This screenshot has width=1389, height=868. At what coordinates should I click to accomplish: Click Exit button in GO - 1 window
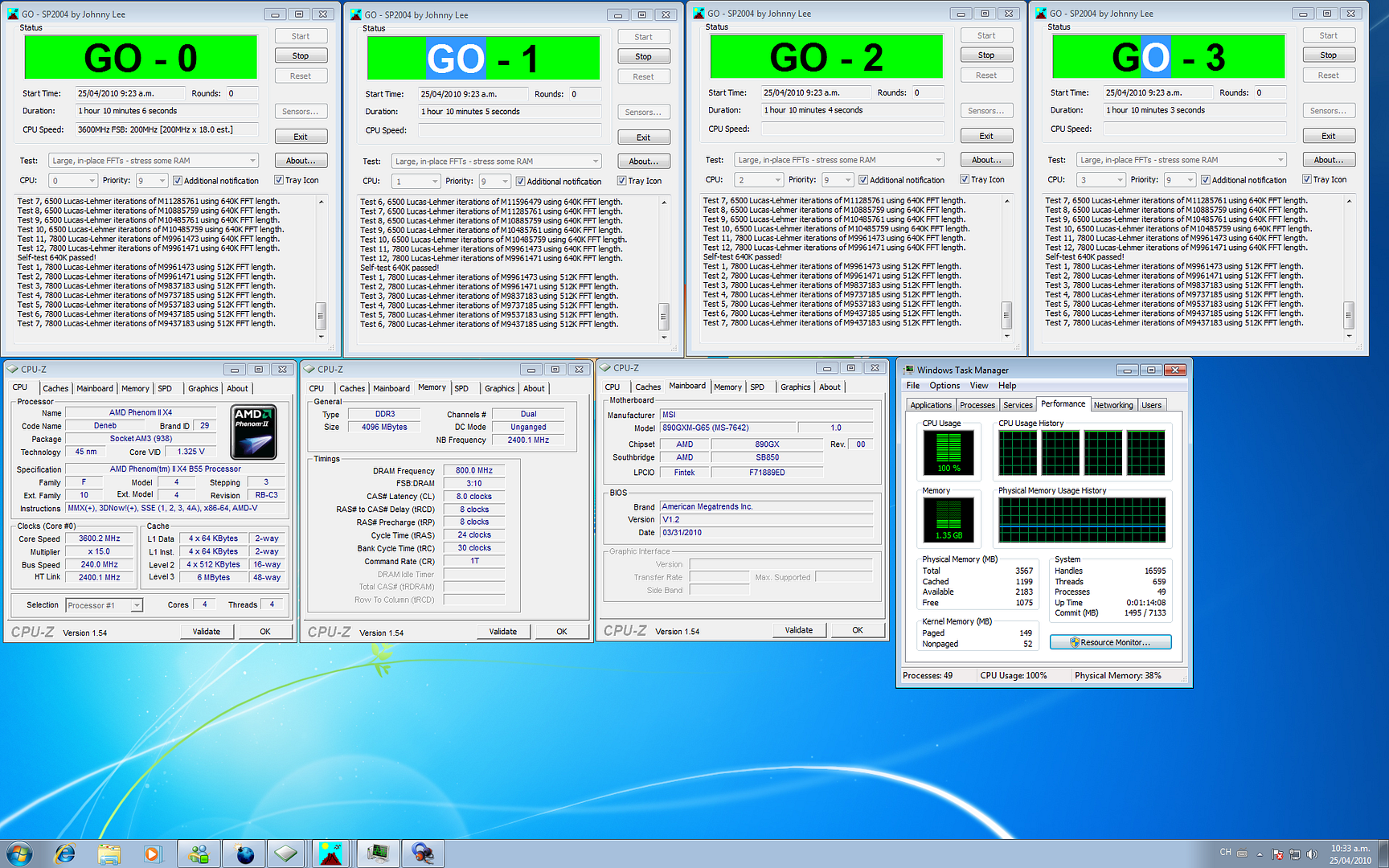644,137
